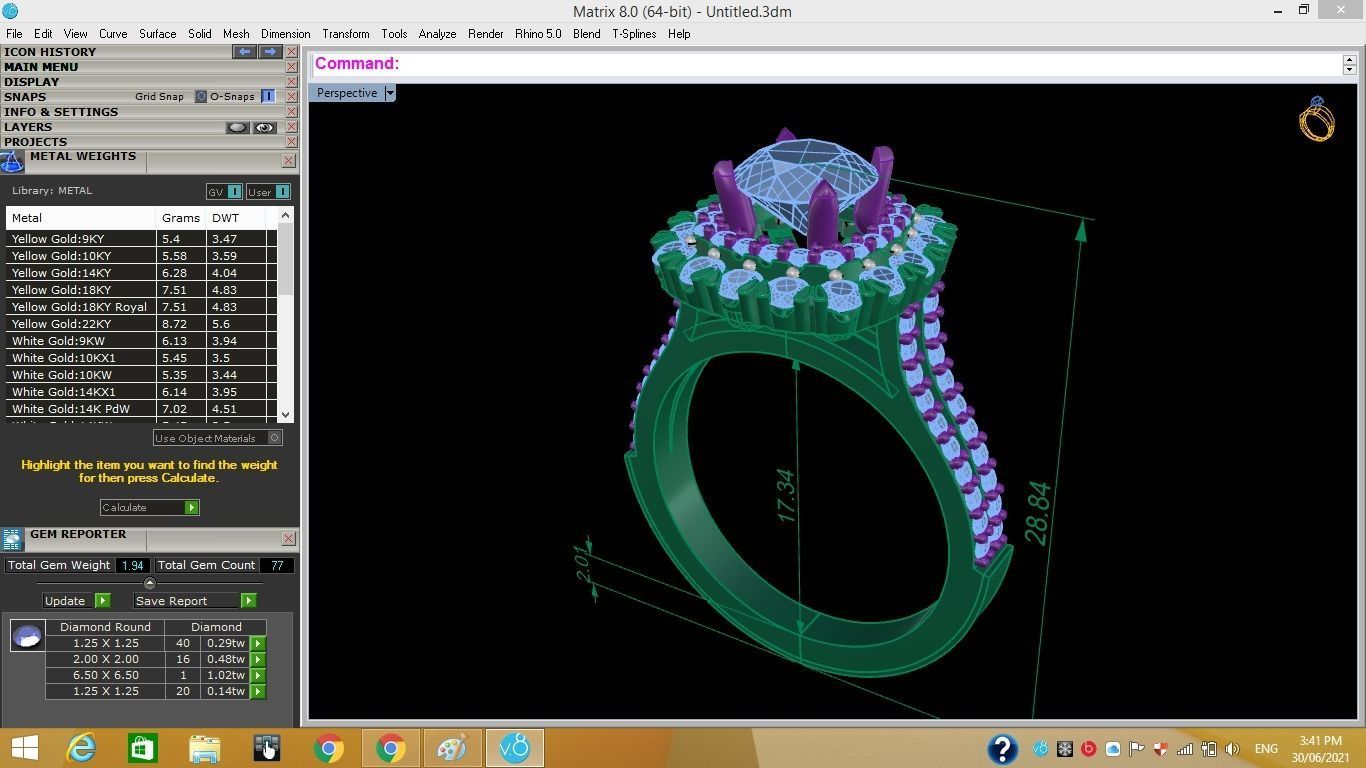Open Windows Start button
1366x768 pixels.
click(x=24, y=748)
